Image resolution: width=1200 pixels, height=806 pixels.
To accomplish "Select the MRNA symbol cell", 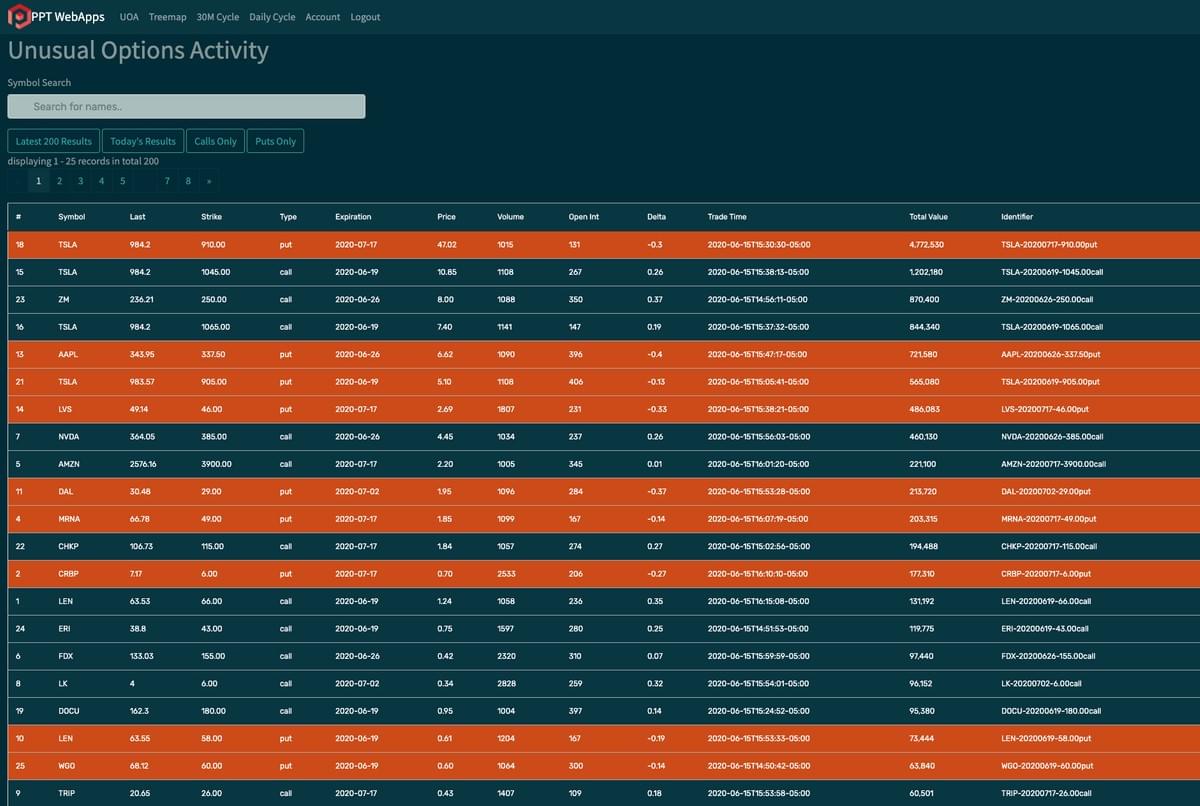I will 70,519.
